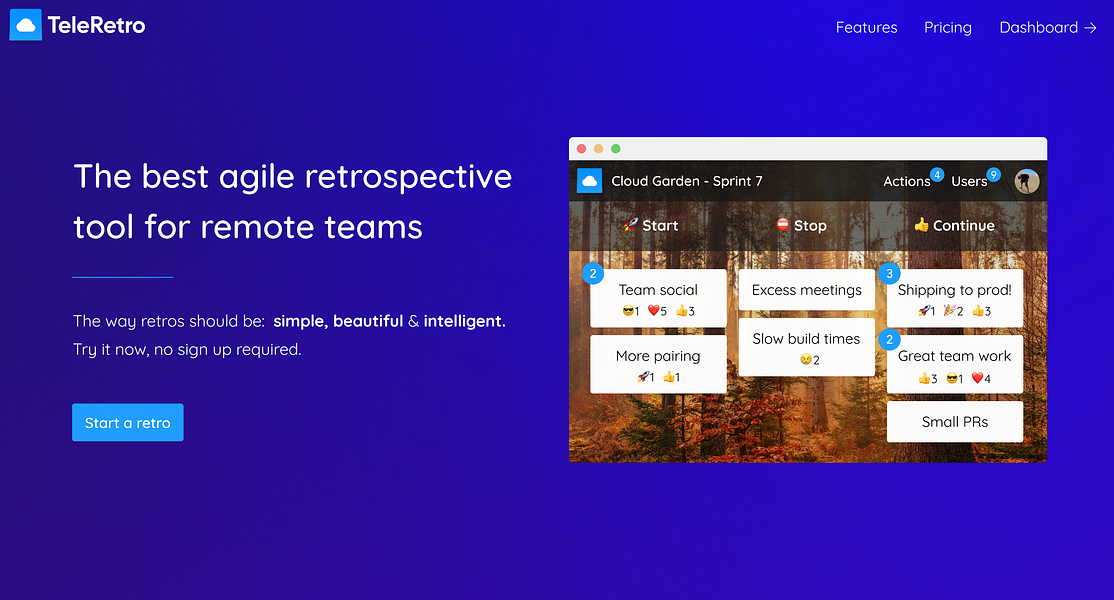Open the Slow build times card
Screen dimensions: 1114x600
(806, 347)
